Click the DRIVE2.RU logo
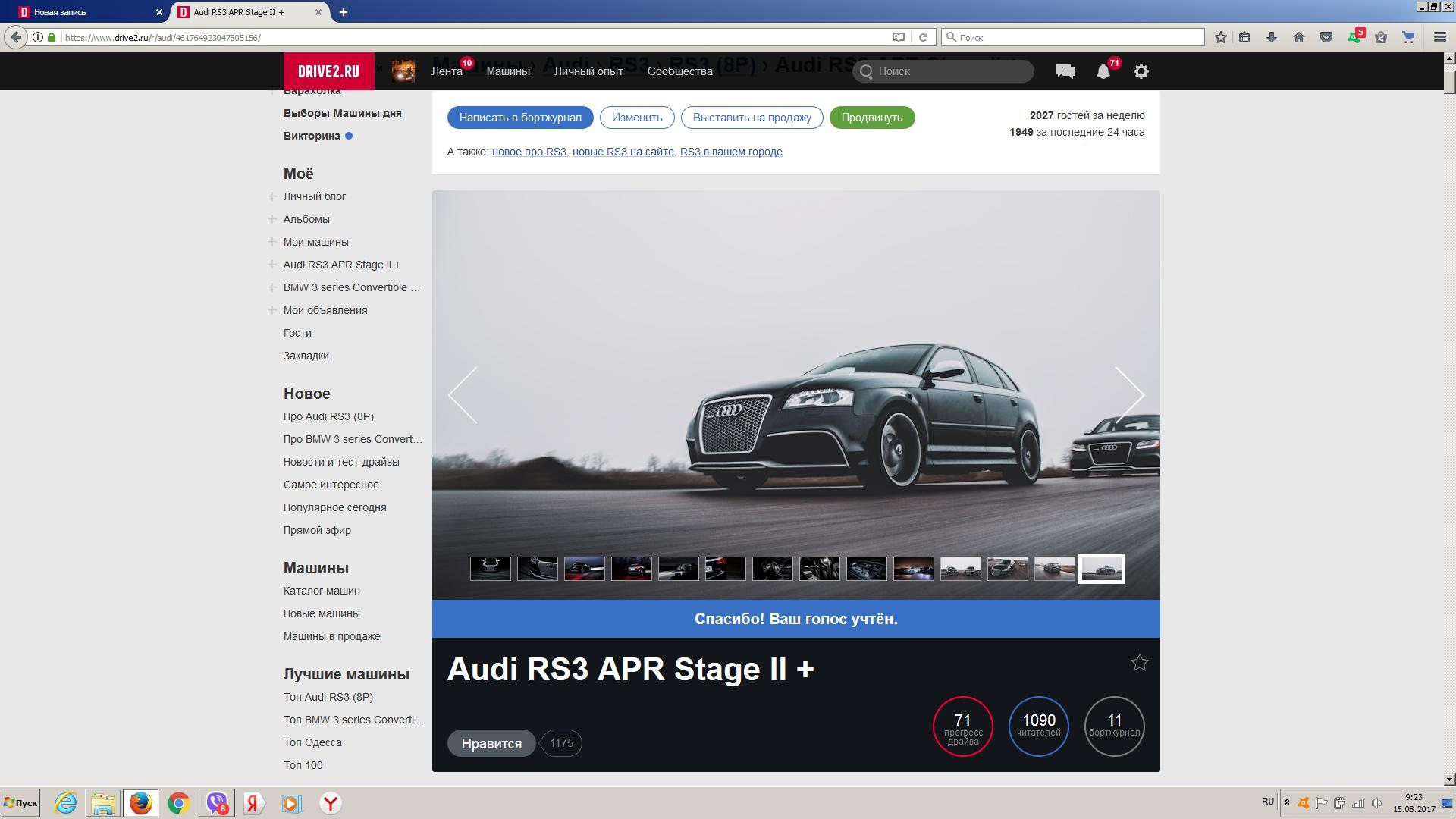The image size is (1456, 819). 328,71
